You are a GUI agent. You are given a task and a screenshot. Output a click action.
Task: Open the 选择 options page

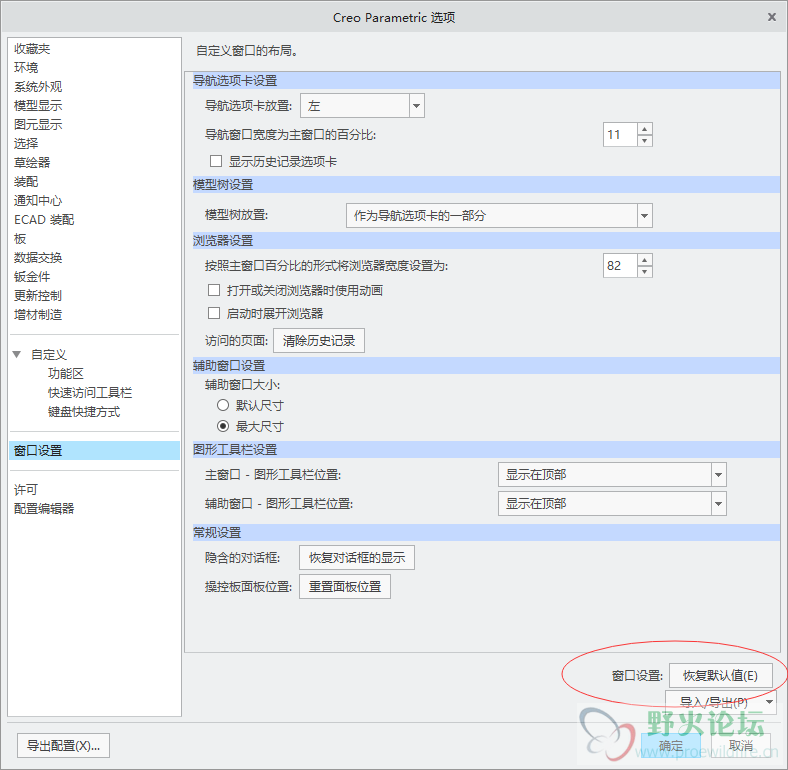[x=26, y=144]
